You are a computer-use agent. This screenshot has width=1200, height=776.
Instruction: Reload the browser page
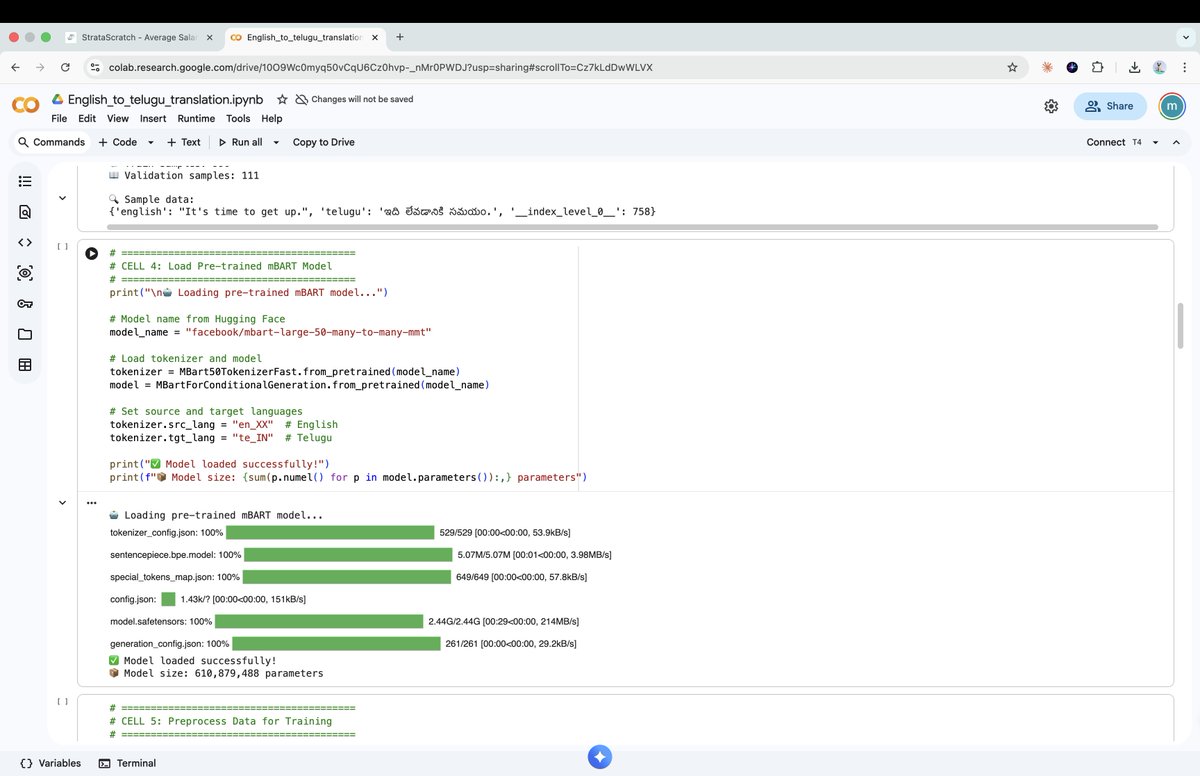click(x=65, y=67)
